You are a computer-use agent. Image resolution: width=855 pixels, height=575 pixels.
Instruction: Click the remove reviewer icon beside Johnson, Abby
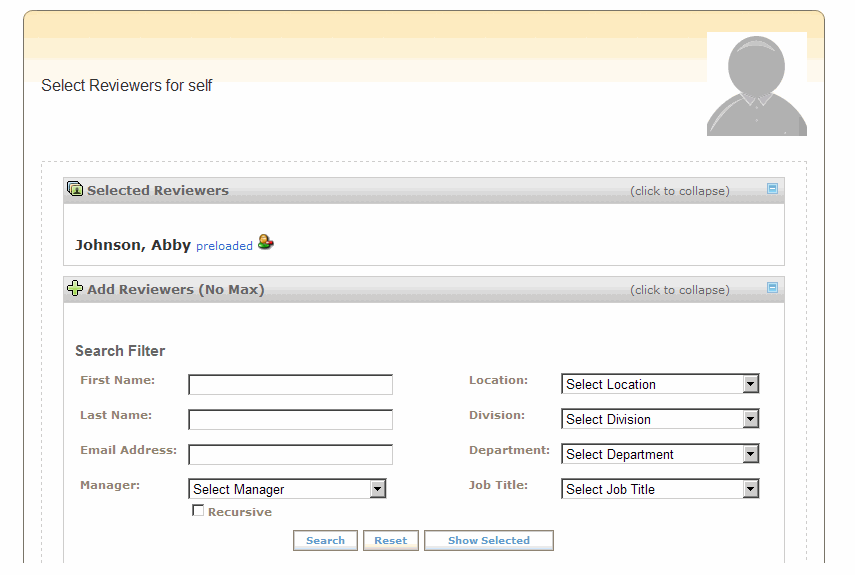point(266,241)
